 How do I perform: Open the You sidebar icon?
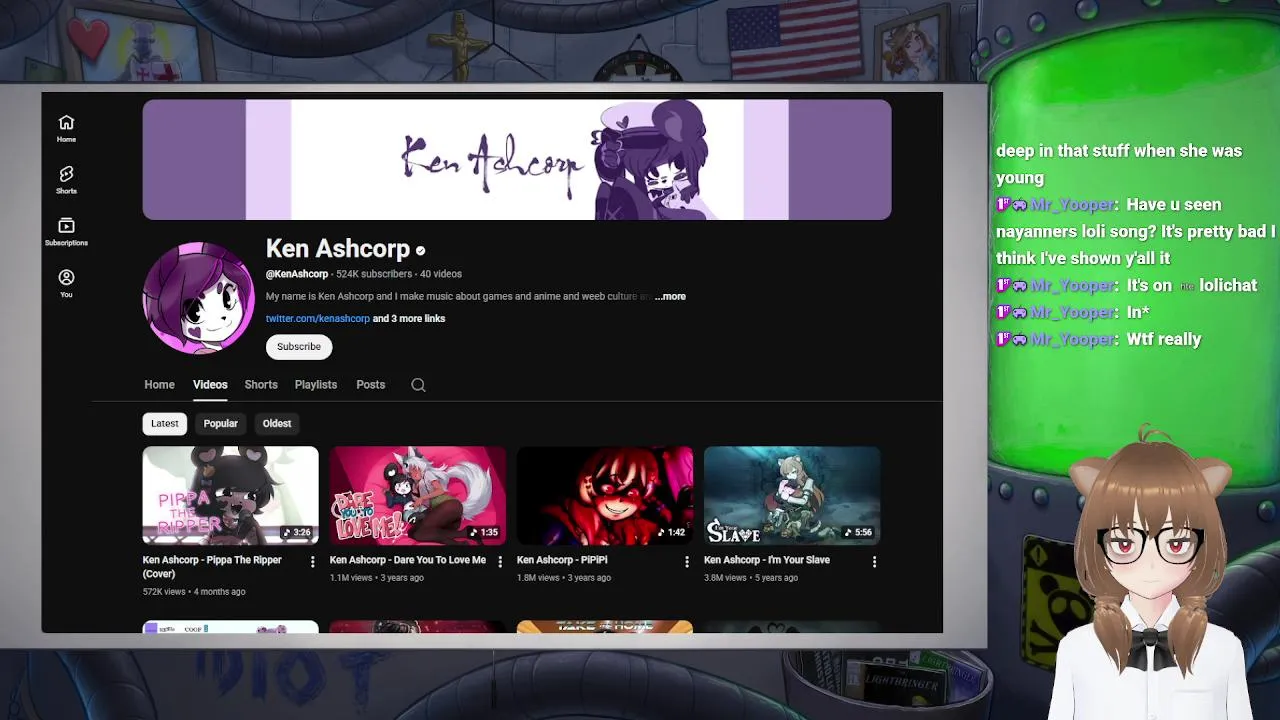pos(66,283)
